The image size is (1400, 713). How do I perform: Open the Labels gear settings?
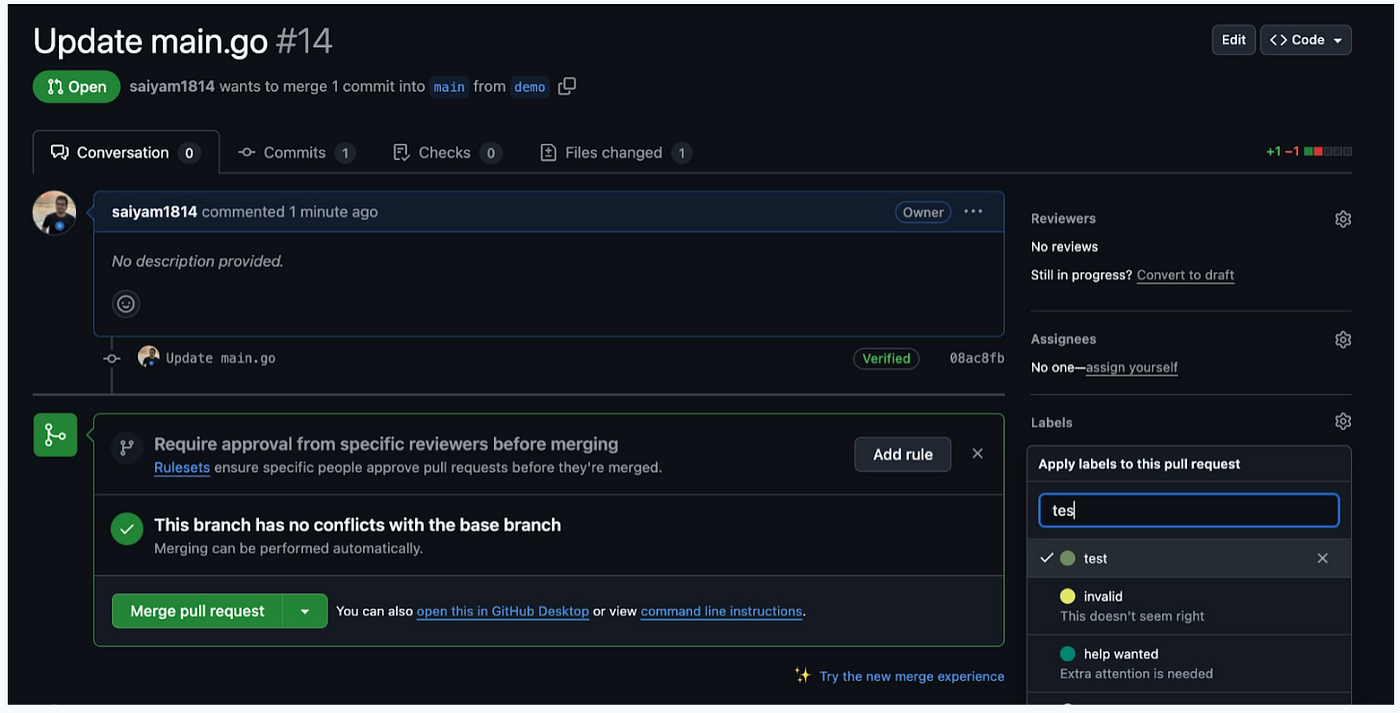coord(1343,422)
